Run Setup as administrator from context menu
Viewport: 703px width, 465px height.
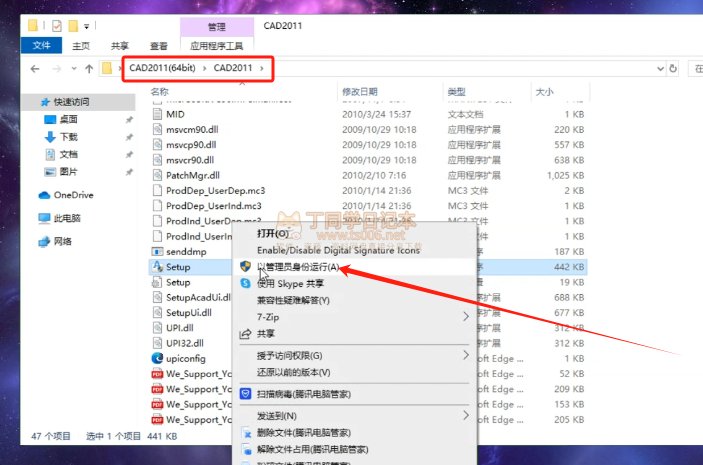tap(298, 267)
